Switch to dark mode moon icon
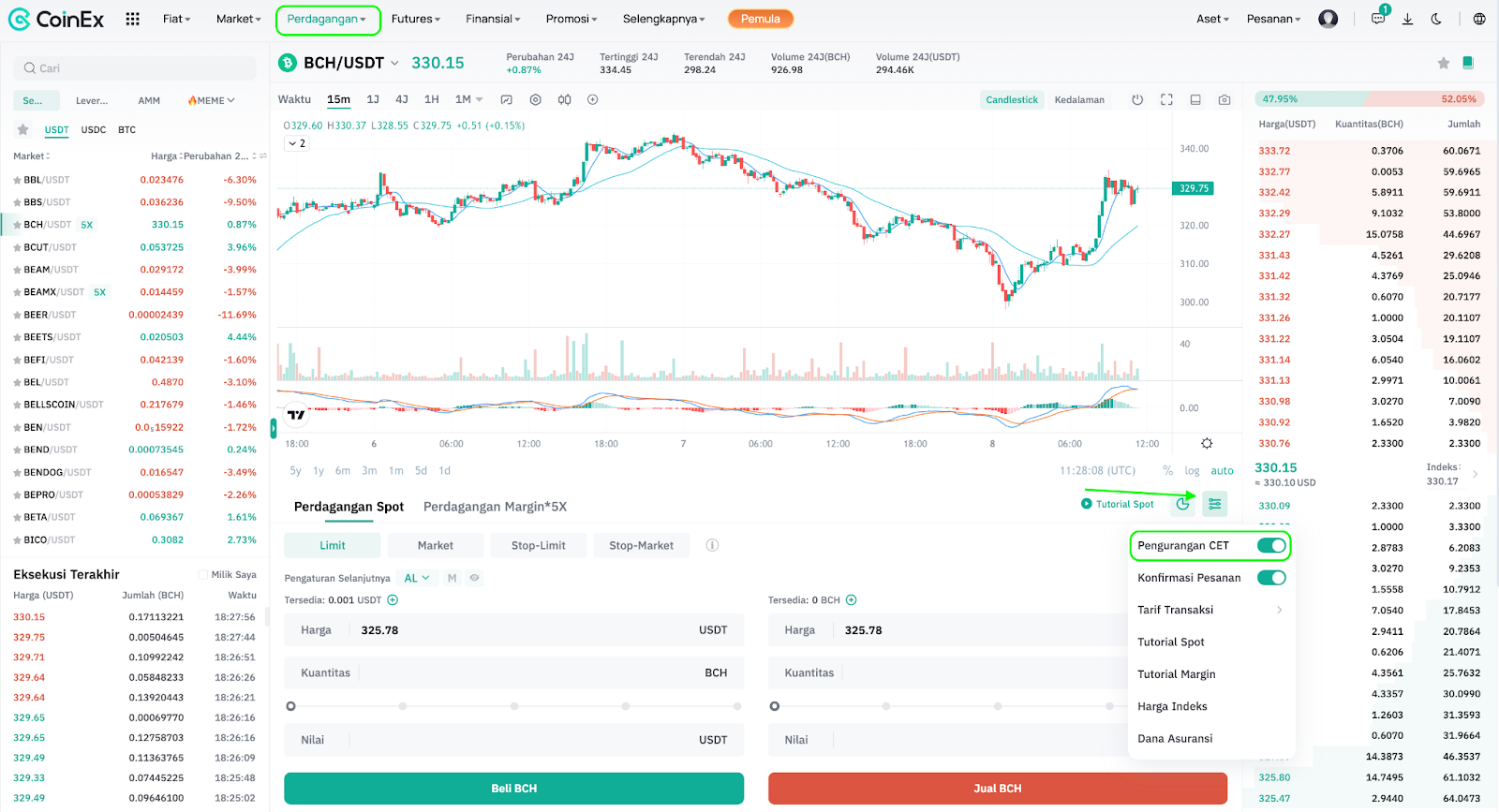Viewport: 1499px width, 812px height. coord(1436,19)
